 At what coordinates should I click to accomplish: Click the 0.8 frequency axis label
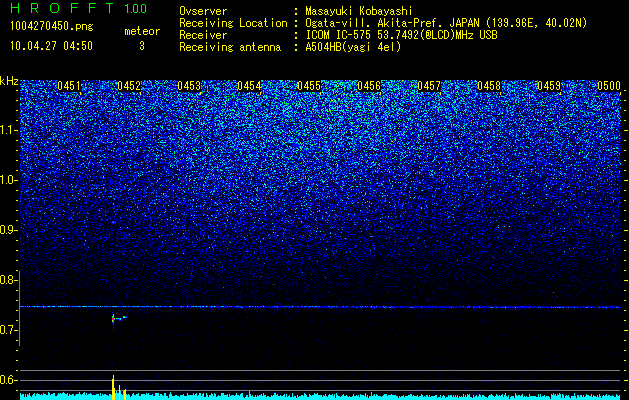click(x=8, y=280)
